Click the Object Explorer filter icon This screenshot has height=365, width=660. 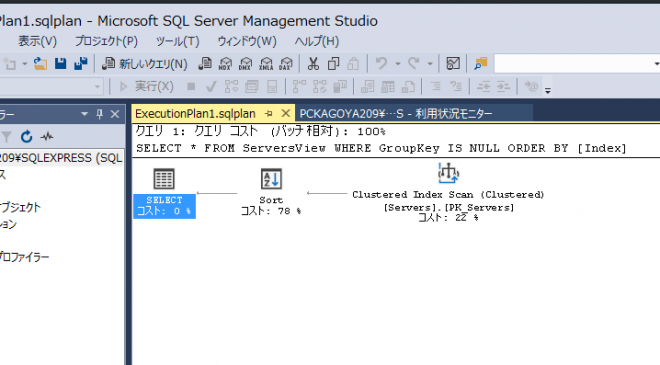pyautogui.click(x=7, y=136)
